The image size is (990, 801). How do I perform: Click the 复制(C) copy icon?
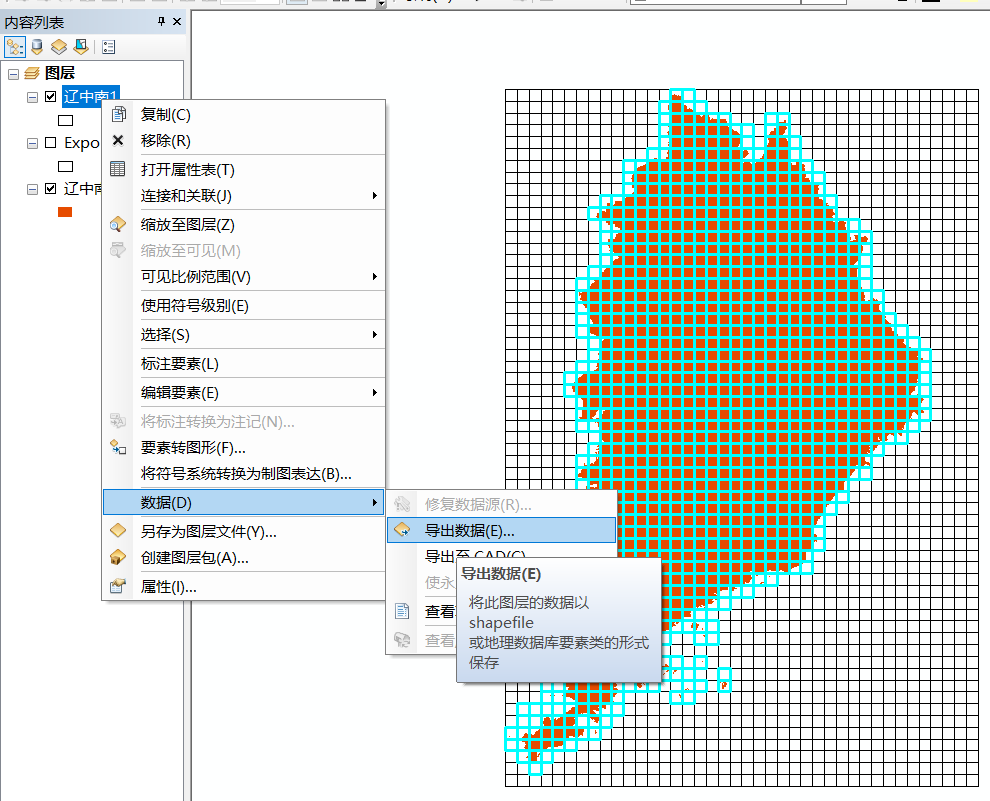(119, 114)
